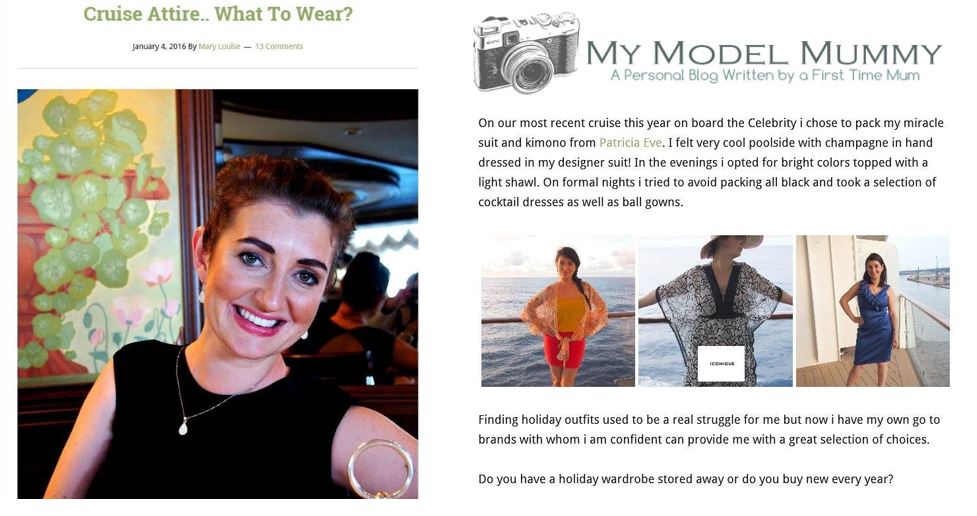Click the holiday wardrobe question text
977x516 pixels.
[685, 479]
